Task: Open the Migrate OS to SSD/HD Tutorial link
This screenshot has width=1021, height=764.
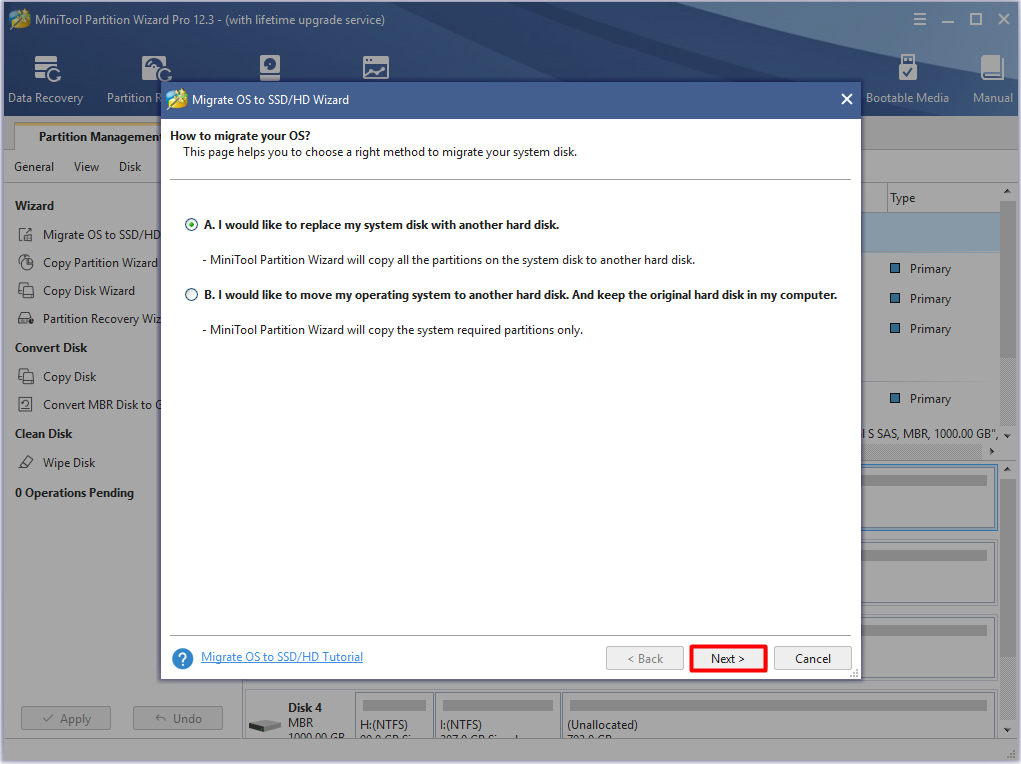Action: (x=282, y=657)
